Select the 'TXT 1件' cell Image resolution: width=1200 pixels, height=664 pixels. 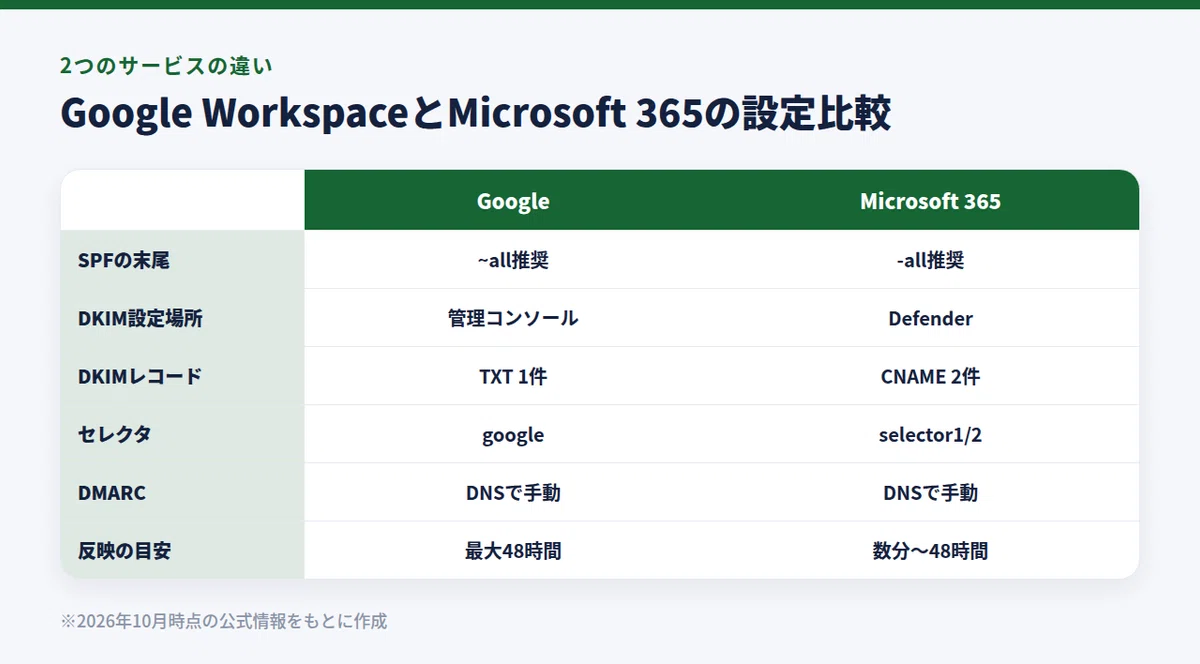(x=513, y=376)
